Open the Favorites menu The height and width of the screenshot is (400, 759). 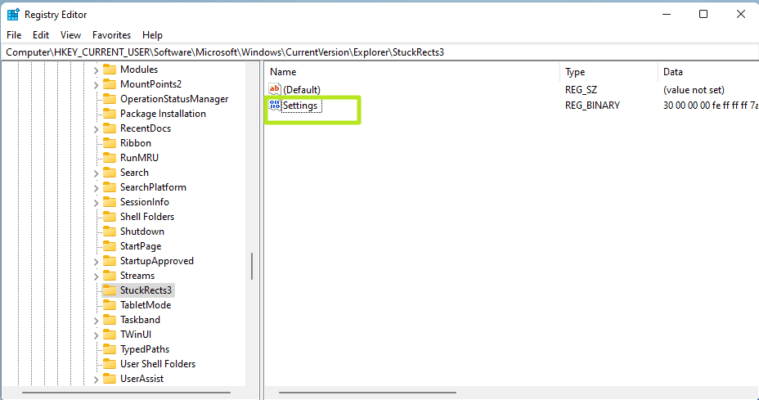[x=111, y=35]
